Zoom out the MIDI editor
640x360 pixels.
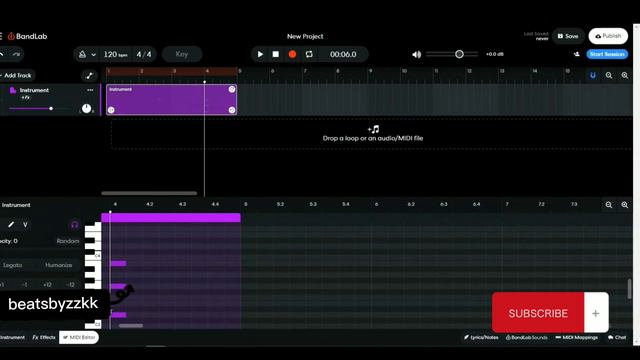point(609,205)
